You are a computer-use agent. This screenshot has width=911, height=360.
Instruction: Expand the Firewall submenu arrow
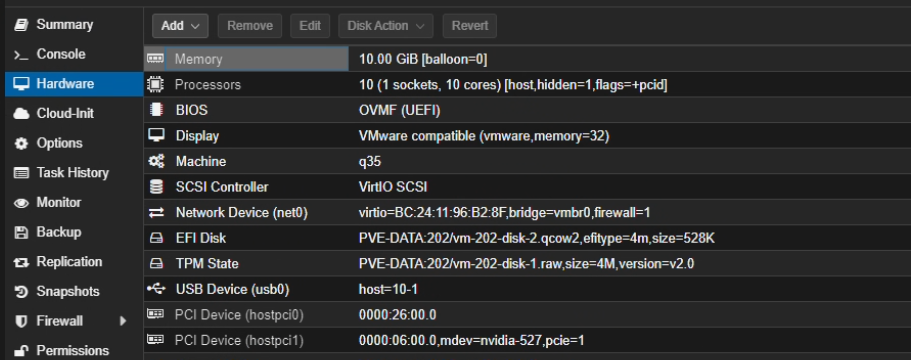coord(123,321)
